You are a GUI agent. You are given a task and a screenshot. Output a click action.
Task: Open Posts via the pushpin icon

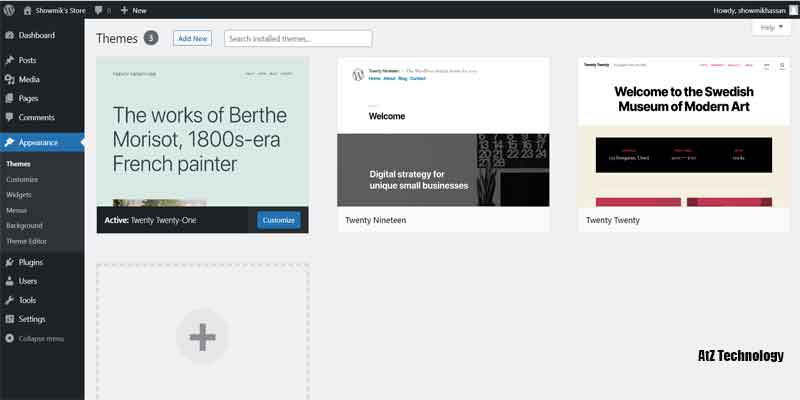(x=9, y=60)
